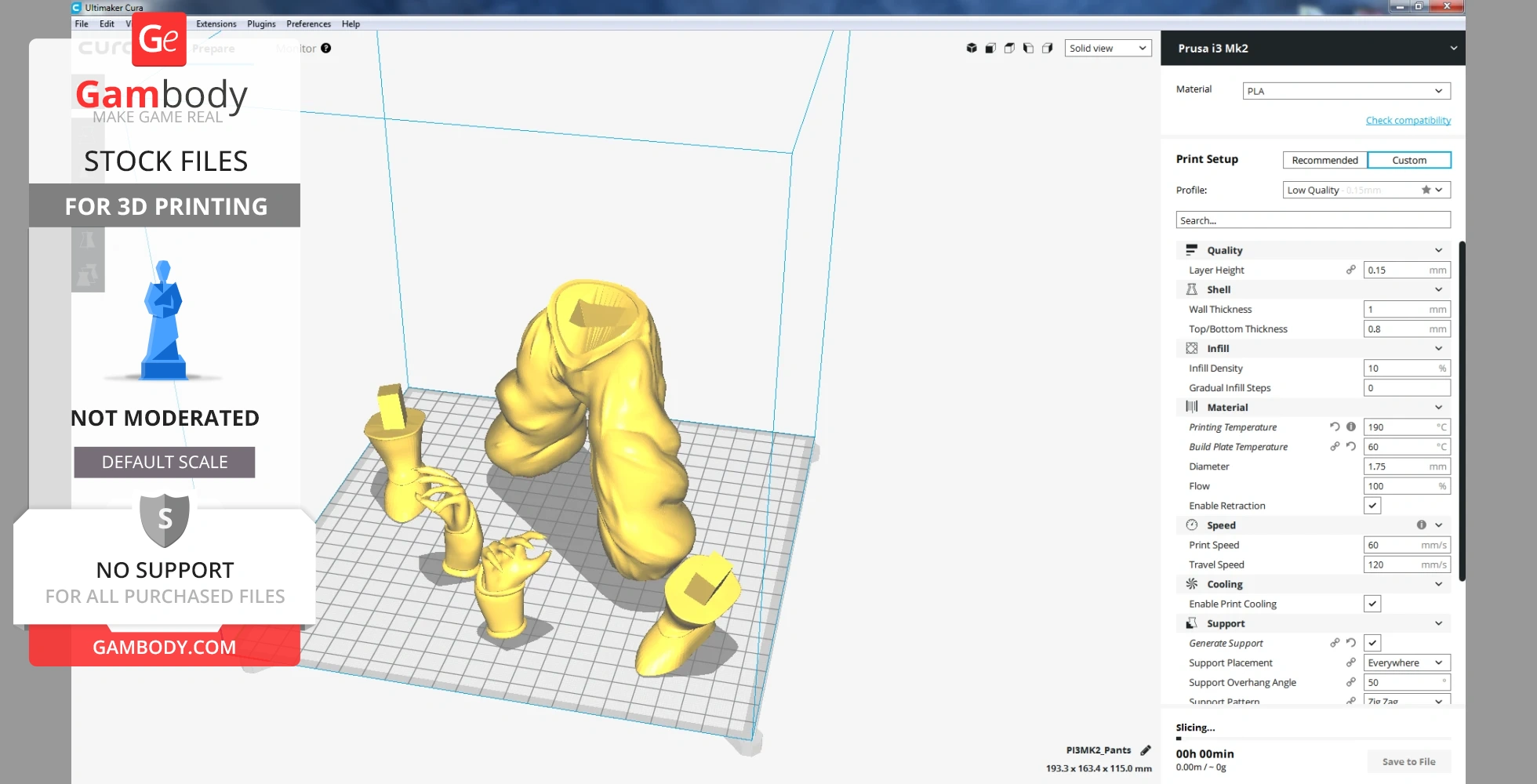
Task: Click pencil icon to rename PI3MK2_Pants
Action: tap(1146, 750)
